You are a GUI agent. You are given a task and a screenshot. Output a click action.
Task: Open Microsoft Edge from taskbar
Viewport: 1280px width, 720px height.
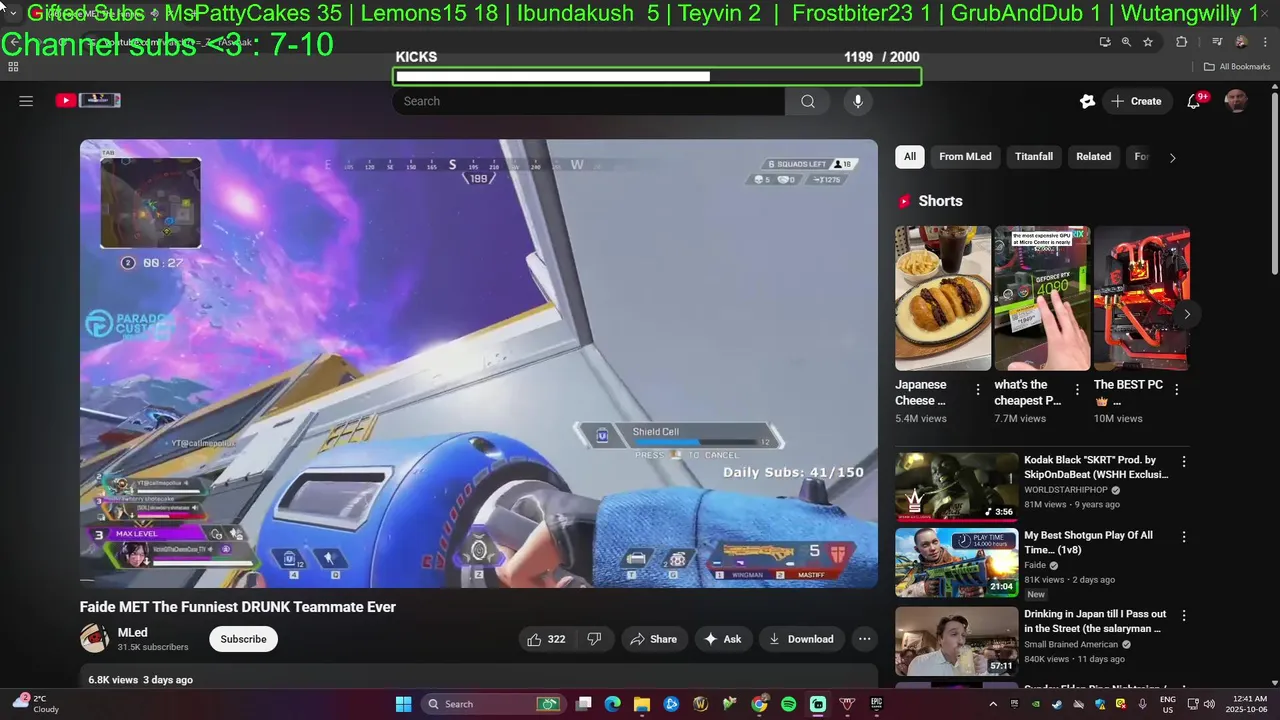point(613,704)
